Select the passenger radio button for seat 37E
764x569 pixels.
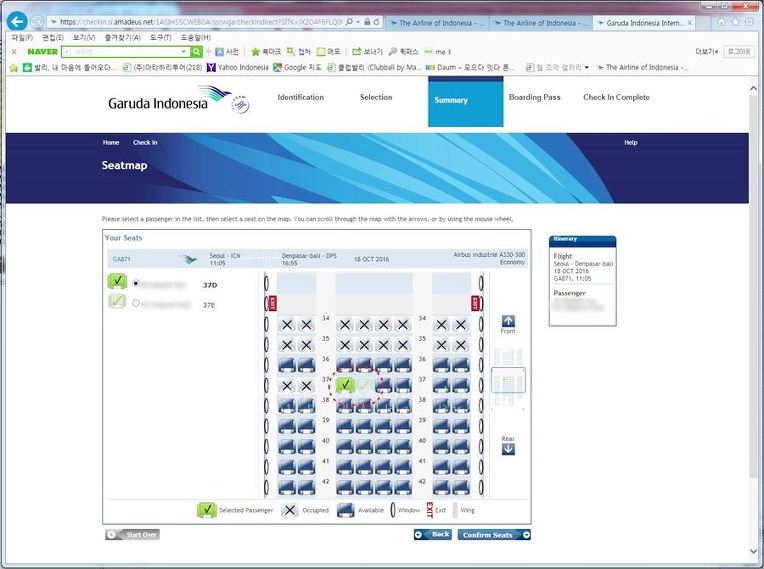tap(136, 303)
